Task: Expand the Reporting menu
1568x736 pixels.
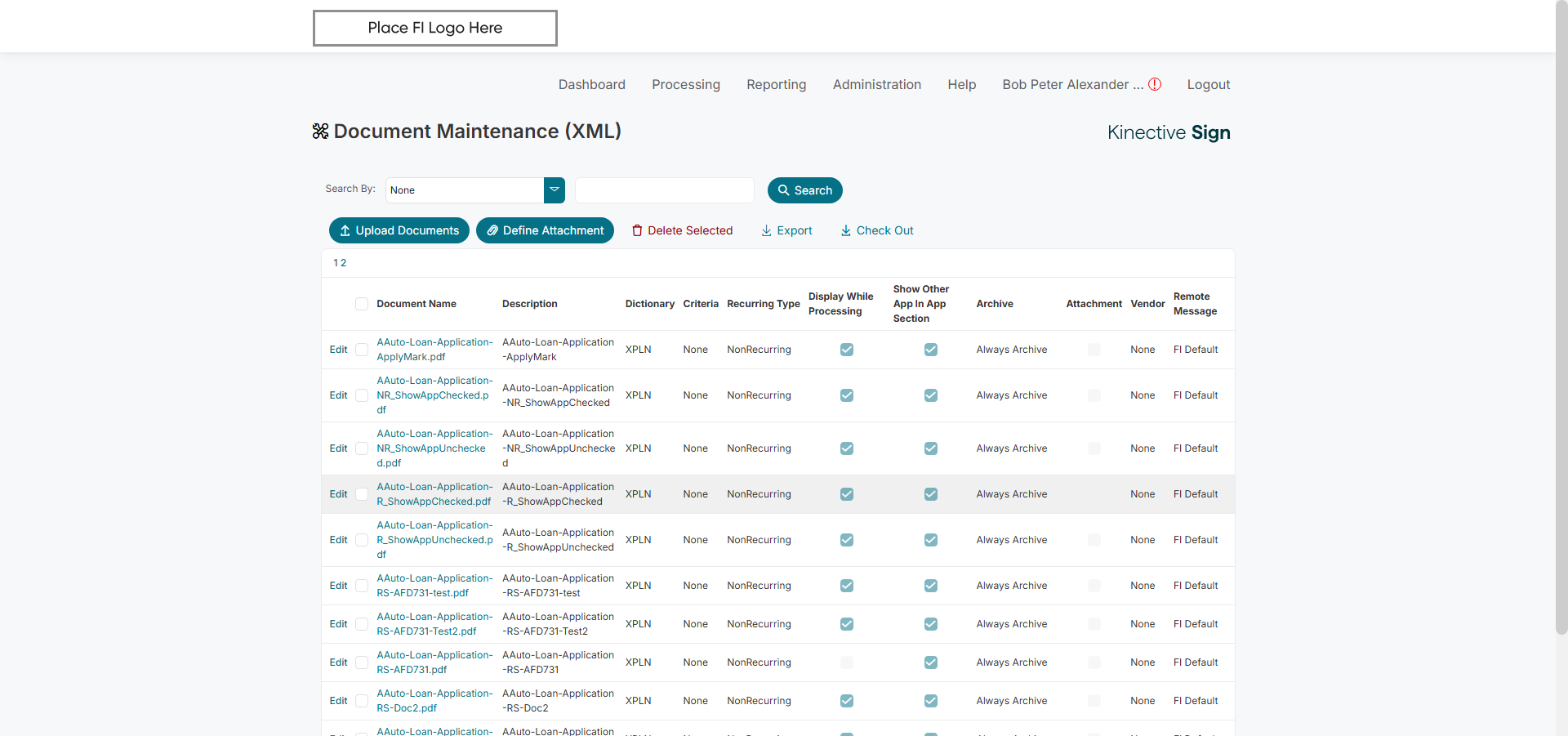Action: (776, 85)
